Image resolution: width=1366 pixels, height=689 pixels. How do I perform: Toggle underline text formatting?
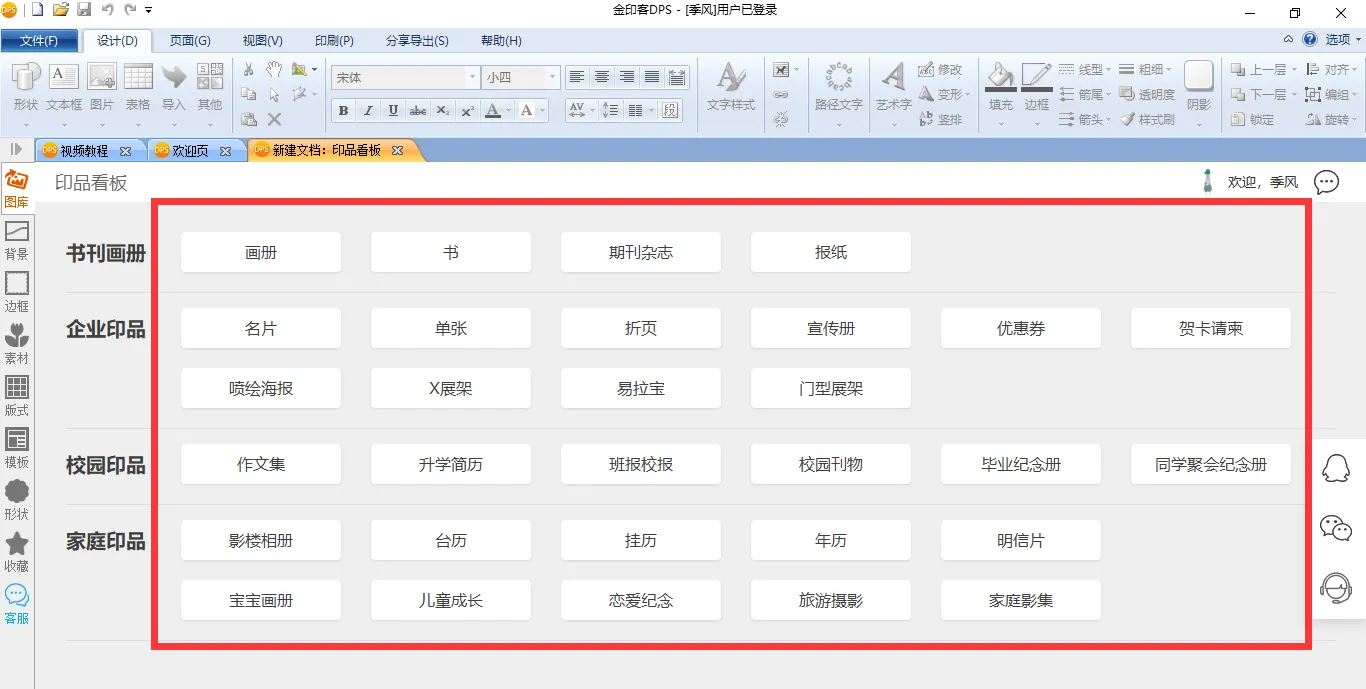tap(393, 111)
